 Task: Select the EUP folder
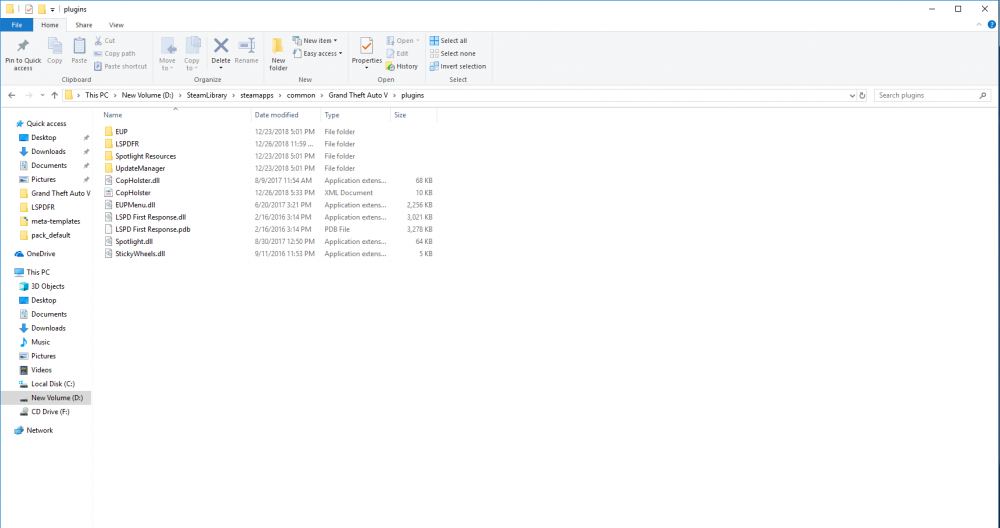pos(121,131)
